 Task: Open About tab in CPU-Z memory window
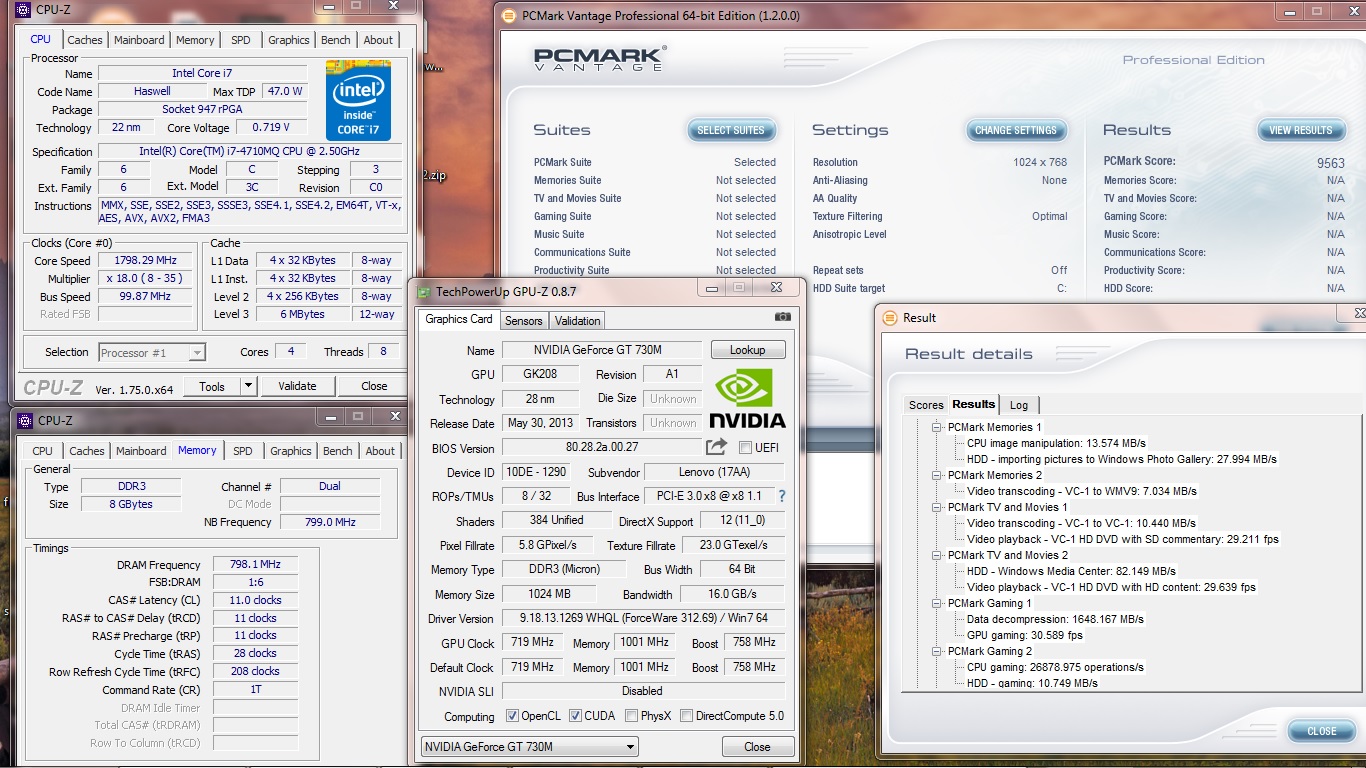tap(380, 451)
